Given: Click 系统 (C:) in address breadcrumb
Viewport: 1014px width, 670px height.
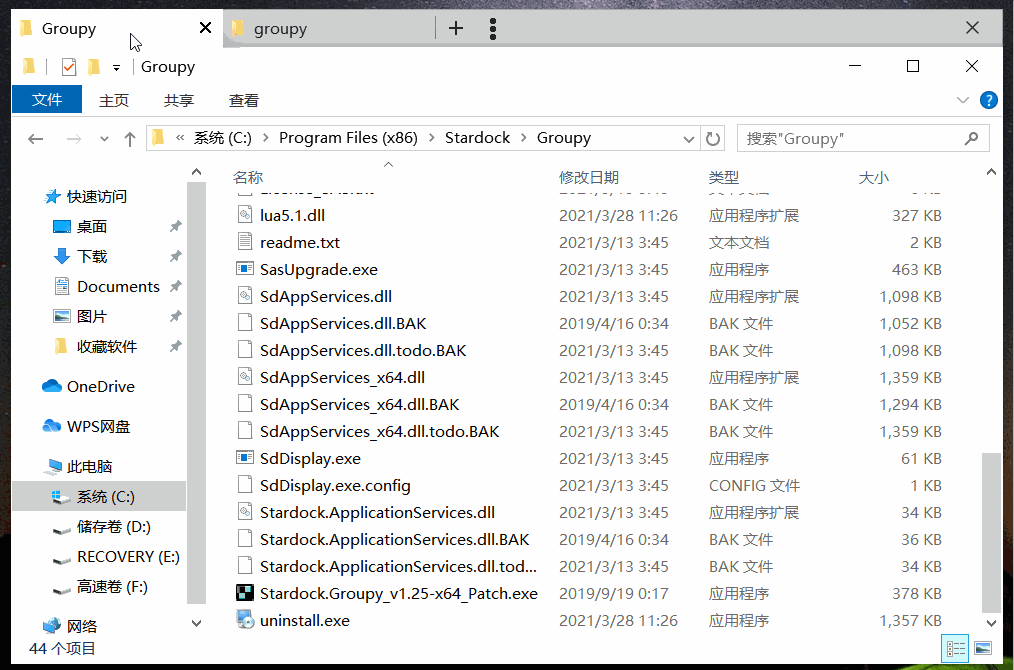Looking at the screenshot, I should [222, 138].
